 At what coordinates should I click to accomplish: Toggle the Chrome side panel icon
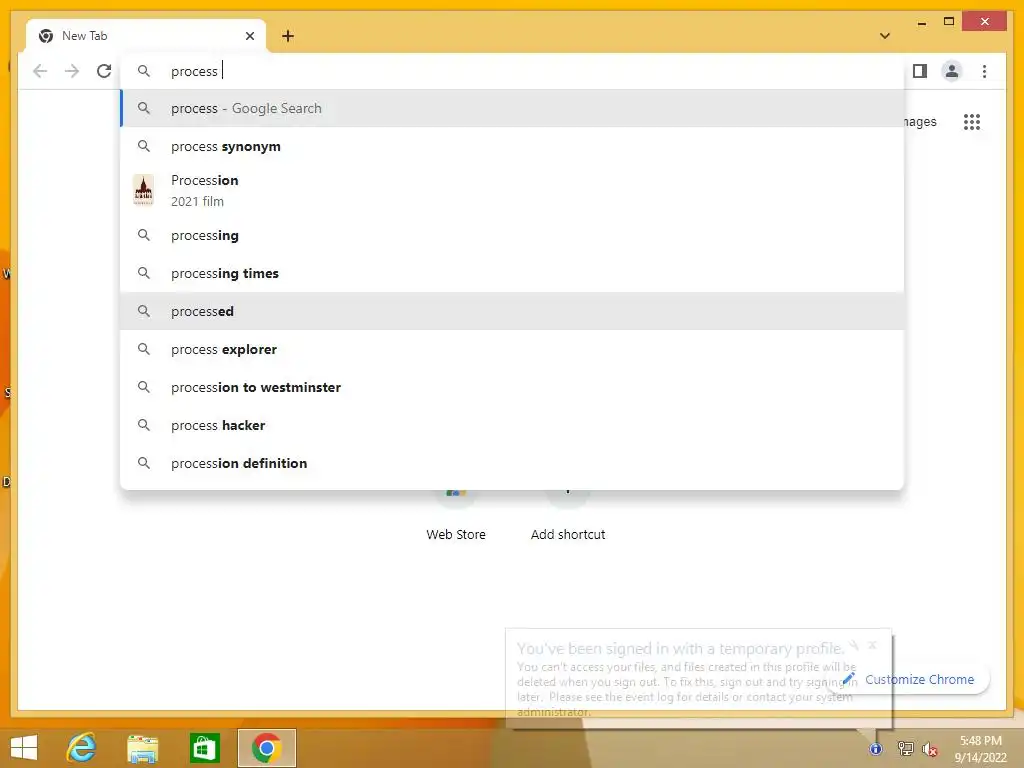coord(920,71)
